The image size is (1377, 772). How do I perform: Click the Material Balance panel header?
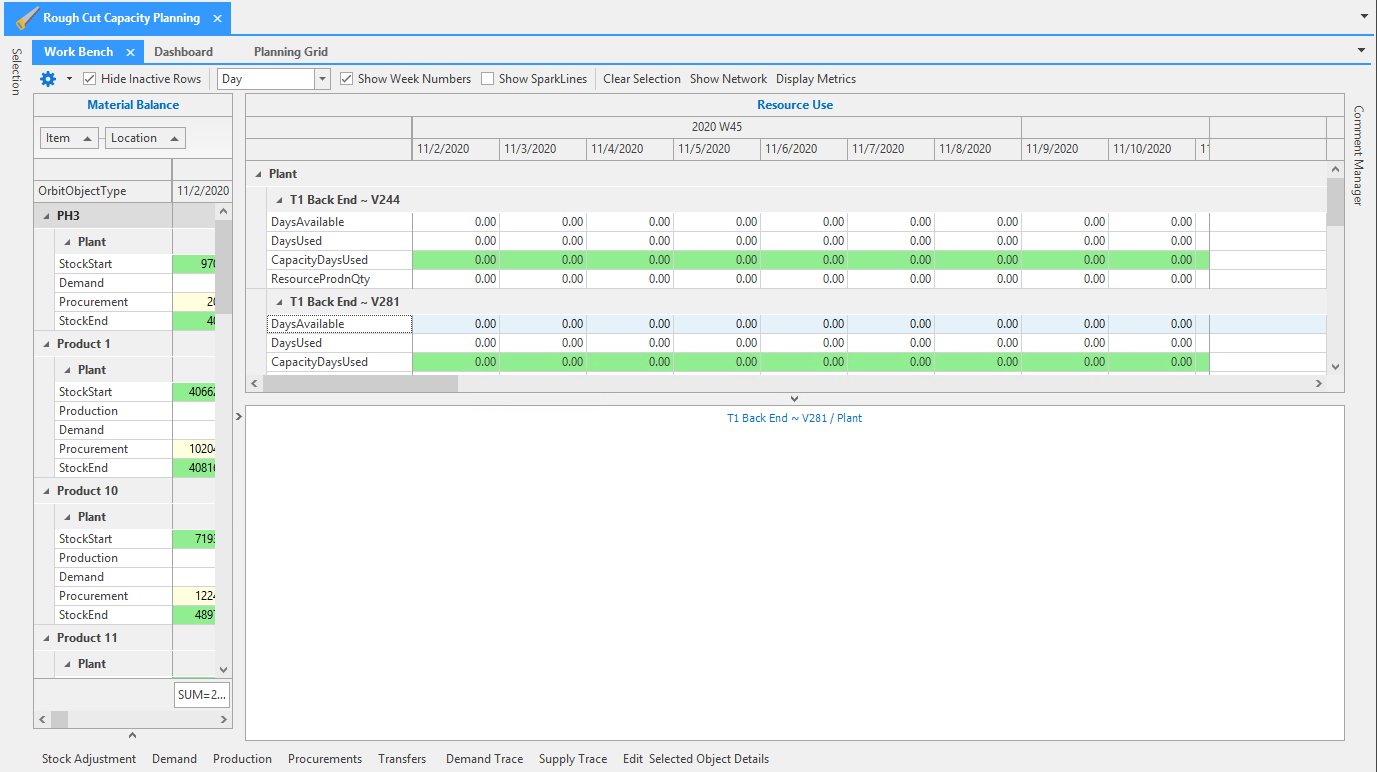tap(133, 105)
